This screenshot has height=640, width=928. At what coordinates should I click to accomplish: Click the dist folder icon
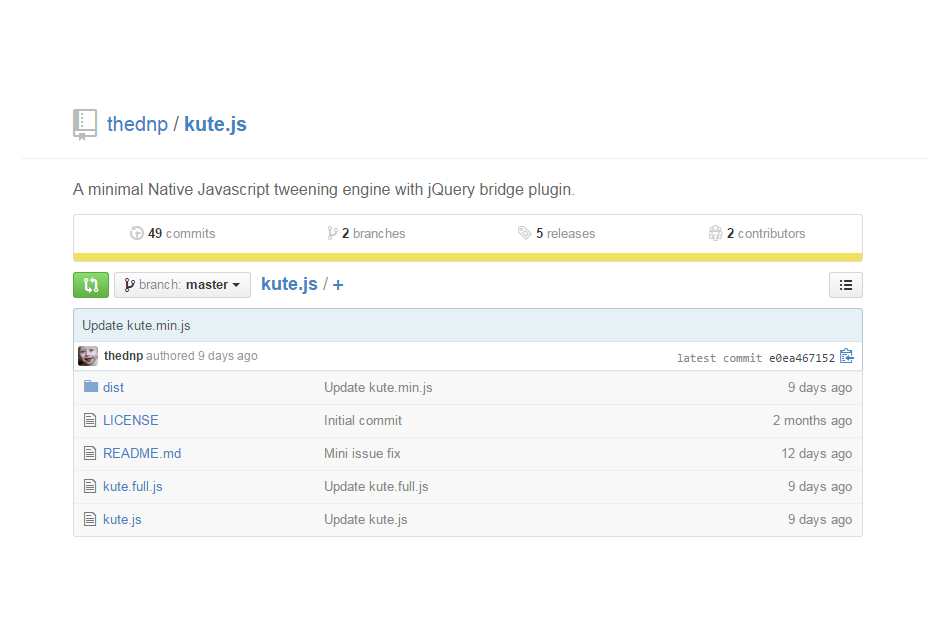91,387
